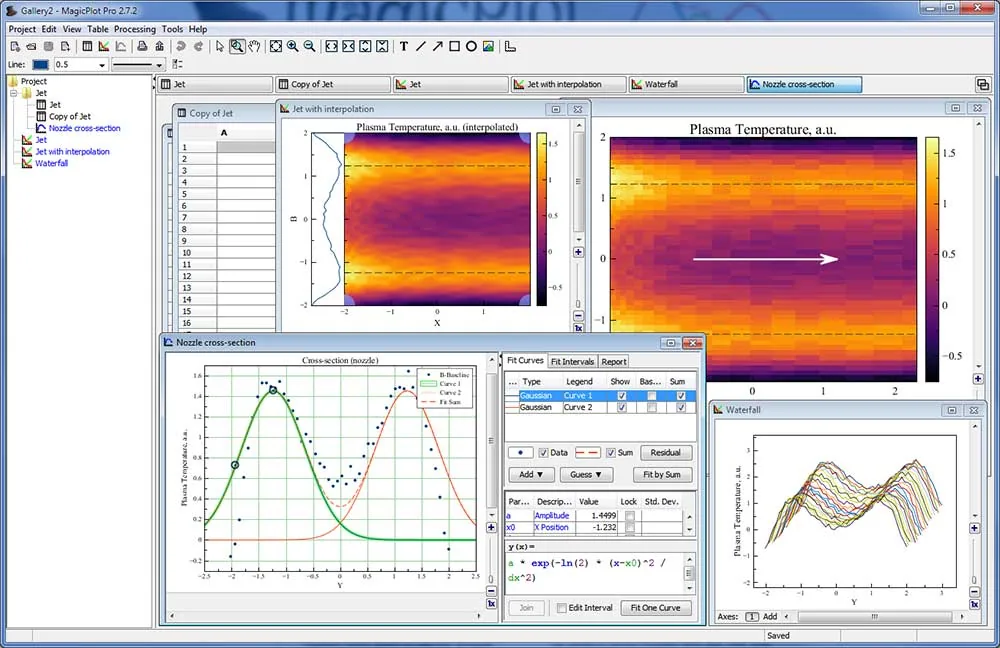1000x648 pixels.
Task: Select the rectangle drawing tool
Action: [x=454, y=46]
